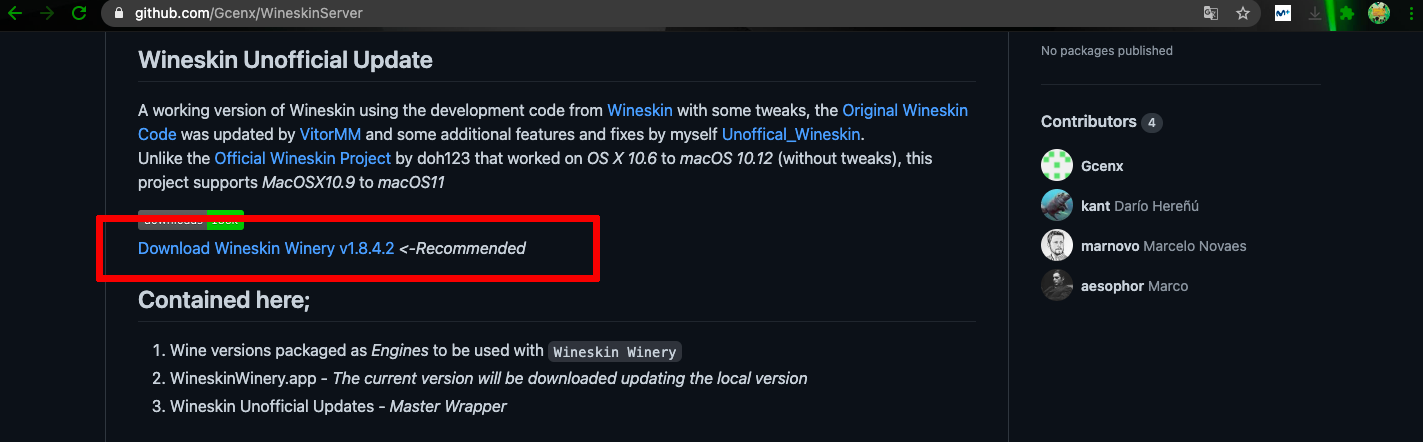Bookmark this page with the star

click(1243, 14)
